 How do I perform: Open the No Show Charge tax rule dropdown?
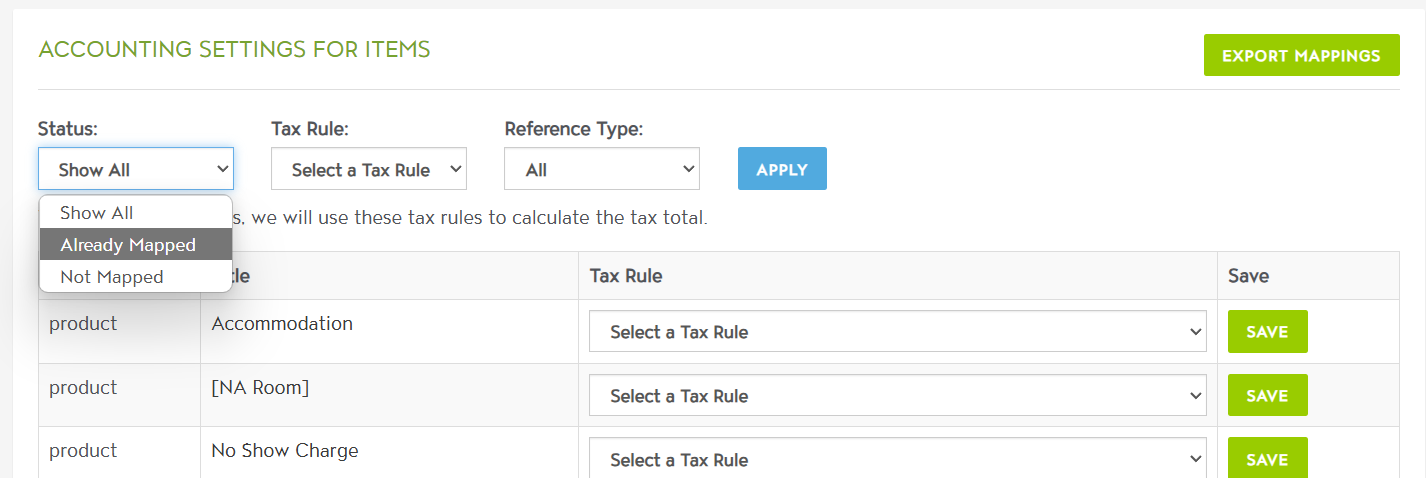897,460
